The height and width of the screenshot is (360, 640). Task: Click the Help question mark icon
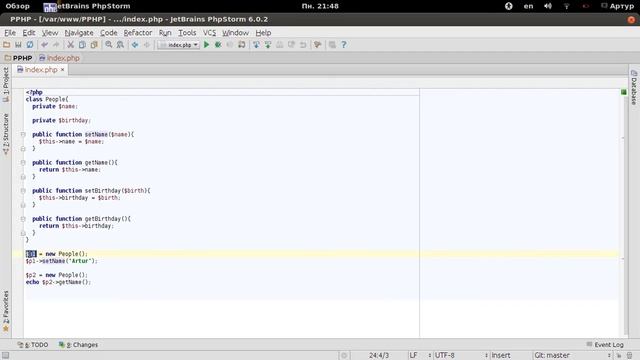[344, 45]
